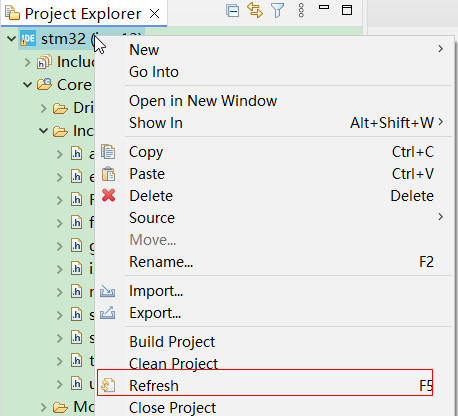Expand the Show In submenu arrow
Viewport: 458px width, 416px height.
(x=441, y=122)
